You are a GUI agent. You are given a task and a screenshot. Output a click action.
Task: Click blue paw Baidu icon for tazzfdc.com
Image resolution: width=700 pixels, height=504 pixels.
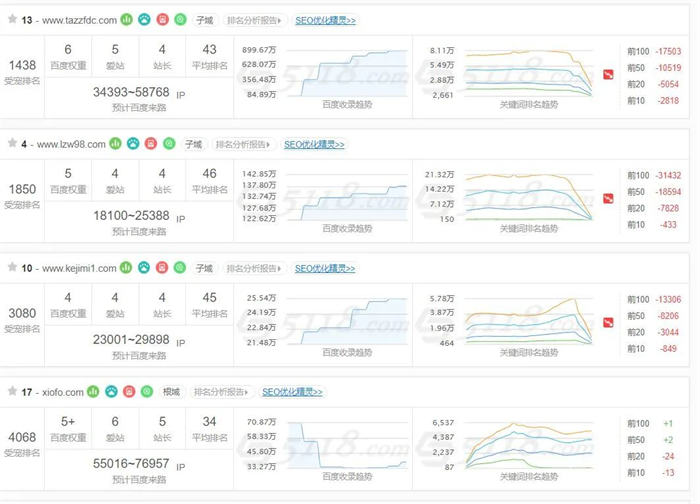pyautogui.click(x=145, y=20)
